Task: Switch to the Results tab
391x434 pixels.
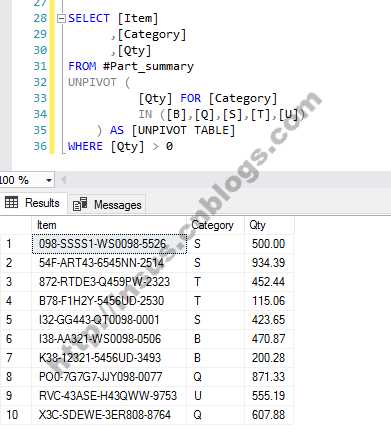Action: (x=33, y=203)
